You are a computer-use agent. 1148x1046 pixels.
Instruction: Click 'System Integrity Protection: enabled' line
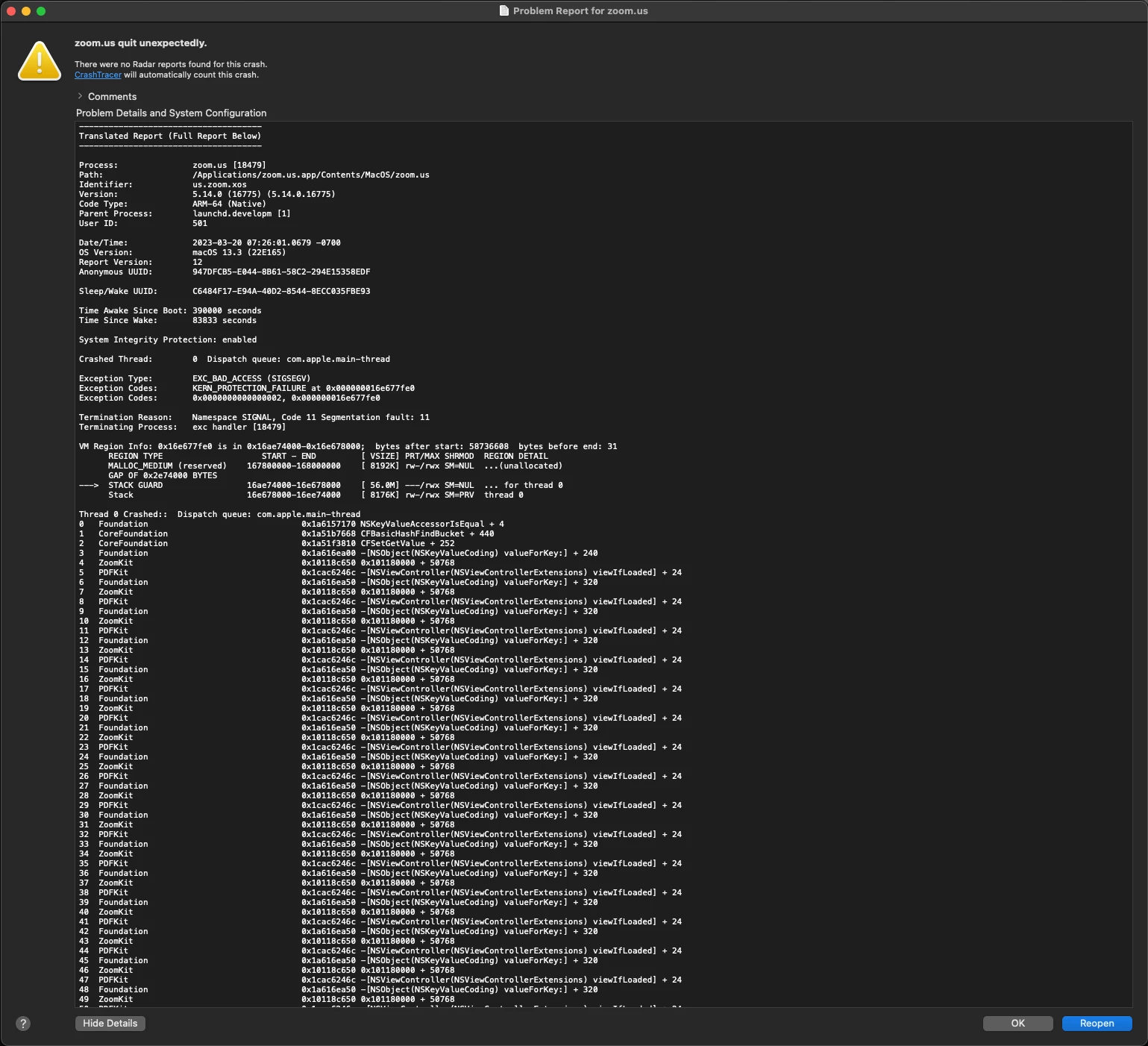click(168, 339)
